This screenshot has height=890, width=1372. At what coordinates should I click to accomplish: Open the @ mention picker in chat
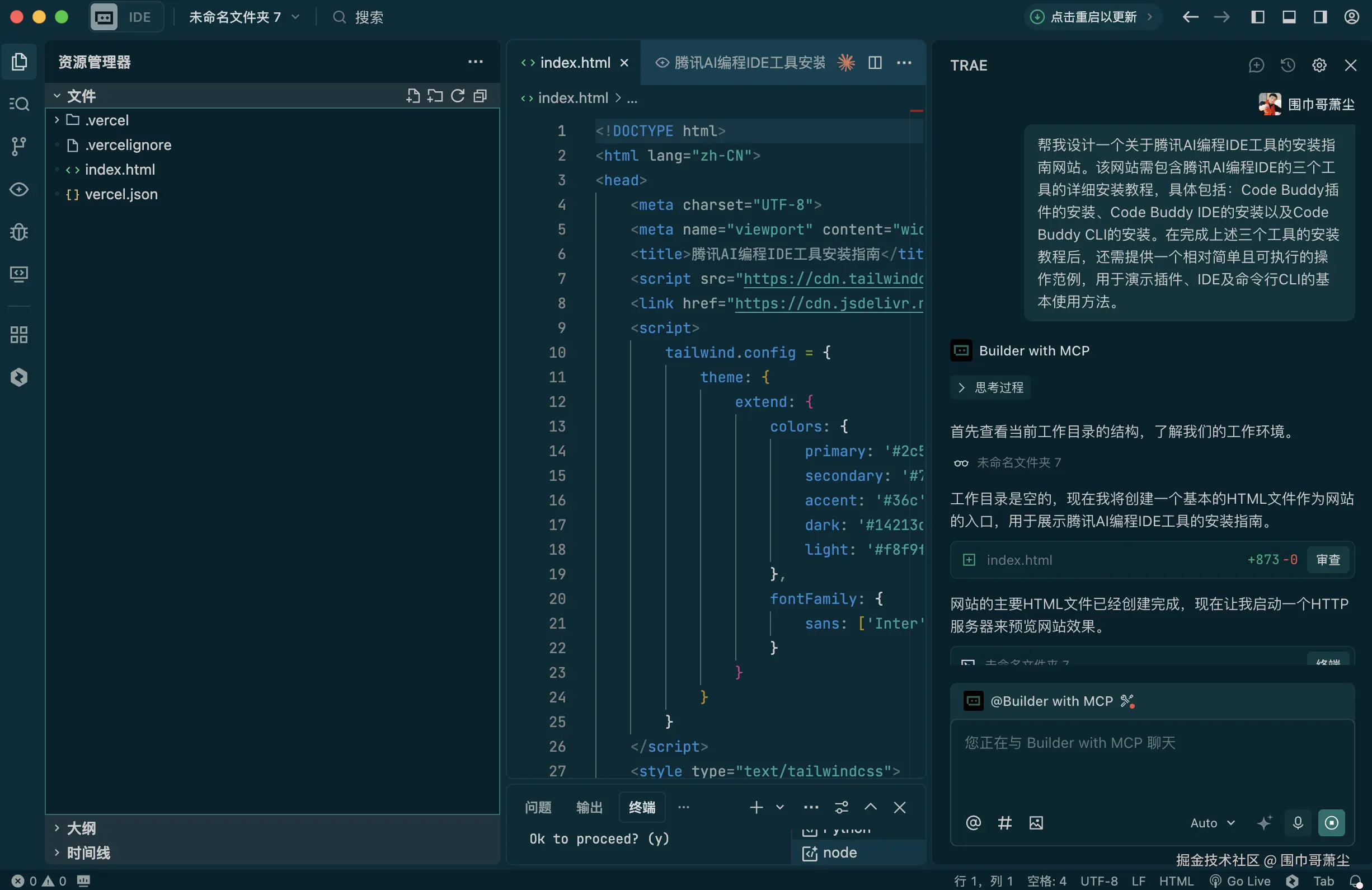tap(973, 823)
